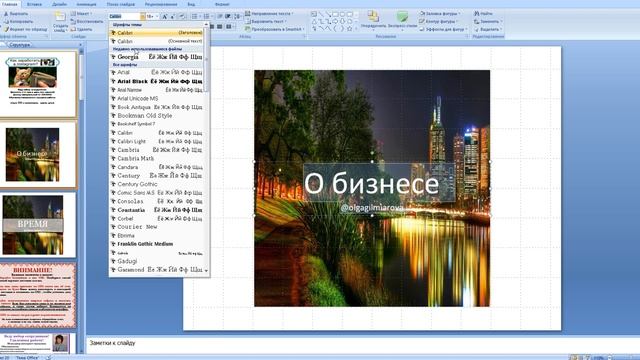The image size is (640, 360).
Task: Select Arial Black in font list
Action: click(156, 81)
